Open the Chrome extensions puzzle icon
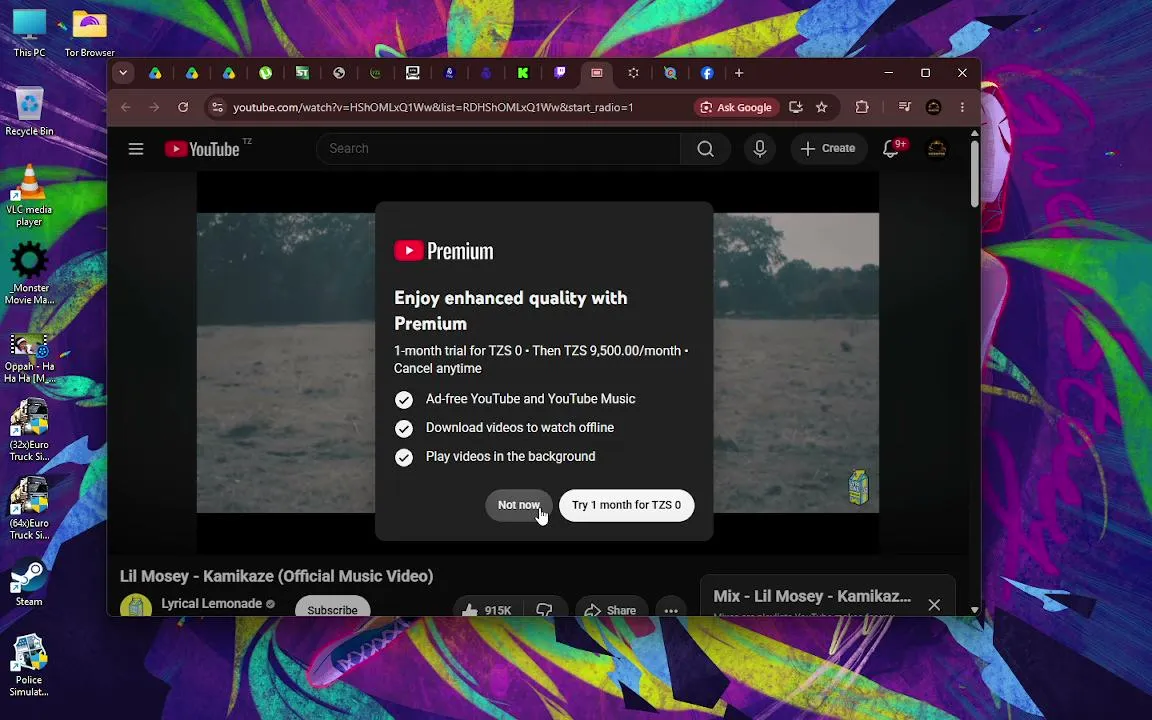Image resolution: width=1152 pixels, height=720 pixels. click(x=862, y=107)
